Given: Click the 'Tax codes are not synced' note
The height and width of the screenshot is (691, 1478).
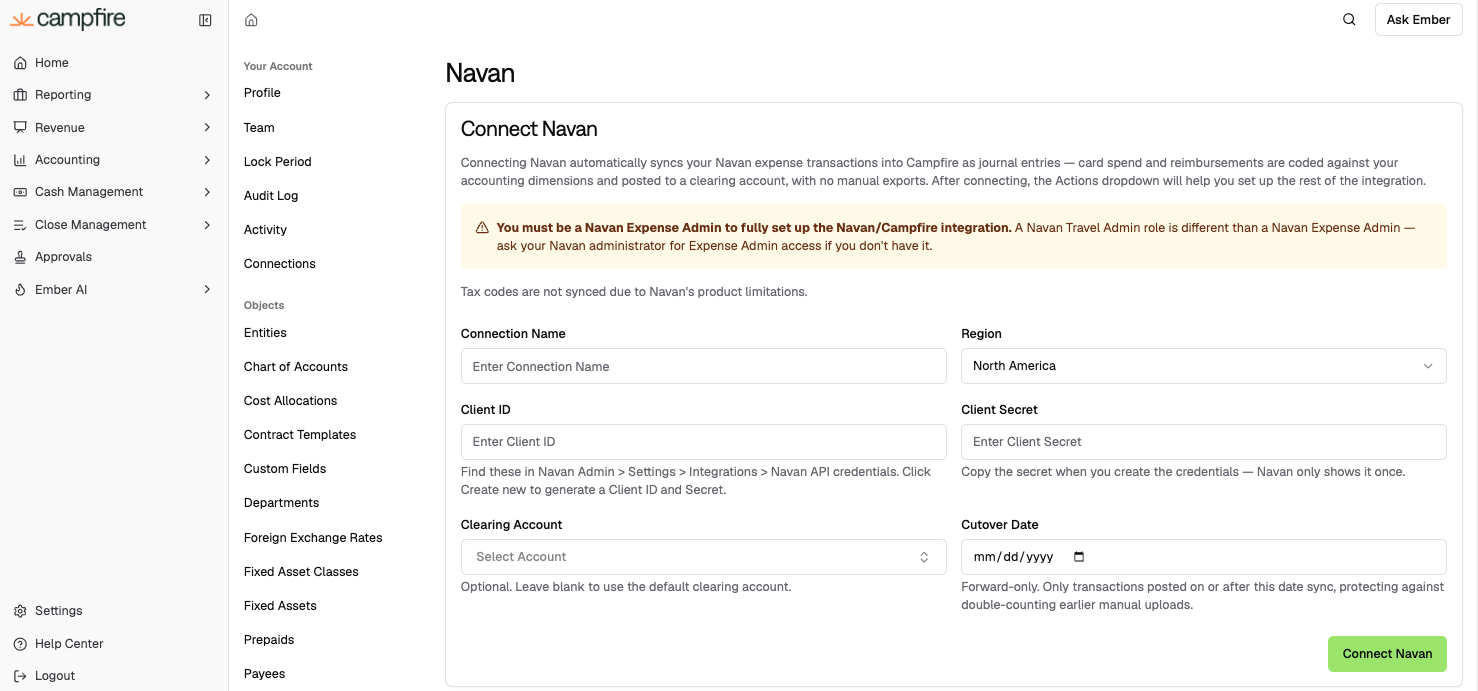Looking at the screenshot, I should (x=634, y=292).
